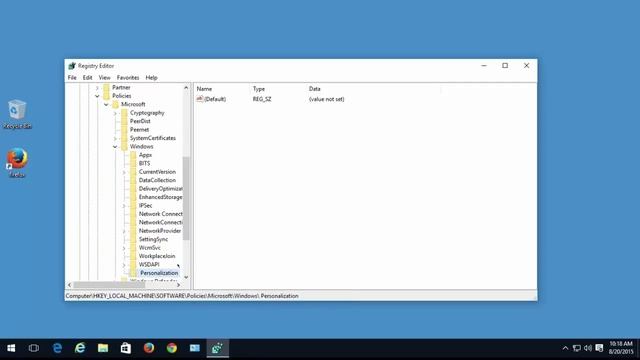Select the Windows key in tree
Screen dimensions: 640x360
pos(142,147)
